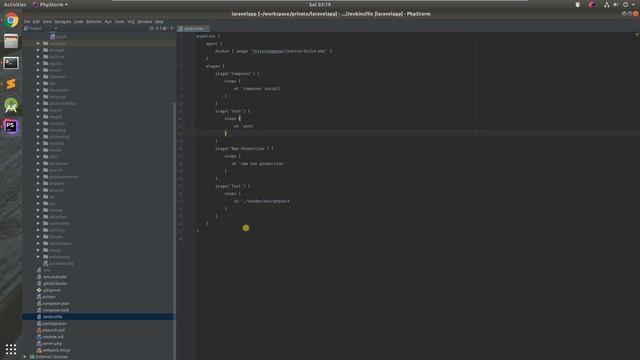640x360 pixels.
Task: Open Google Chrome from the dock
Action: pos(11,20)
